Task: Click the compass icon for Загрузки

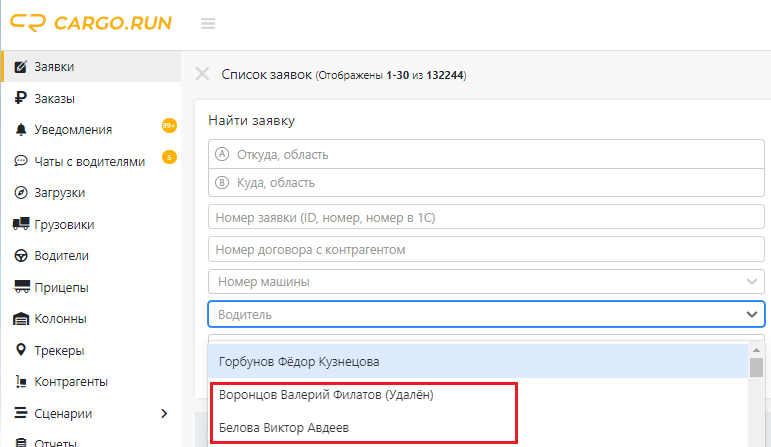Action: pos(20,193)
